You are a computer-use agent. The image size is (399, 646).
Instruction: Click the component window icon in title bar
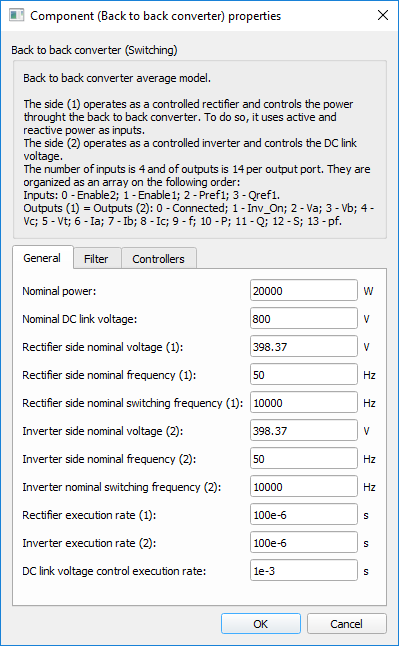coord(16,15)
